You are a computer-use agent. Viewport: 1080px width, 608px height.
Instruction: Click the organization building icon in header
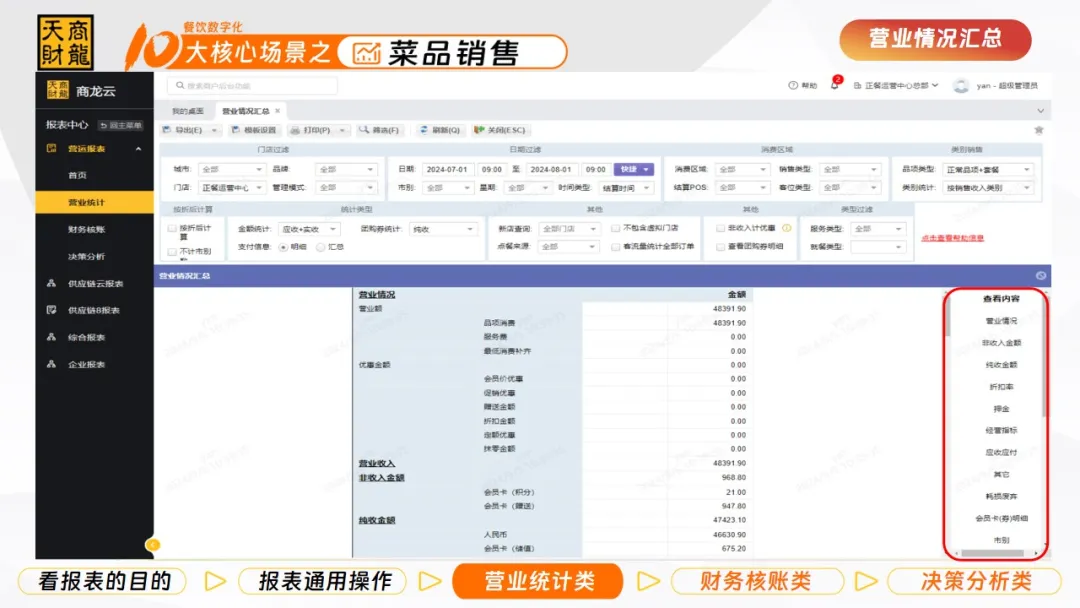pyautogui.click(x=858, y=85)
